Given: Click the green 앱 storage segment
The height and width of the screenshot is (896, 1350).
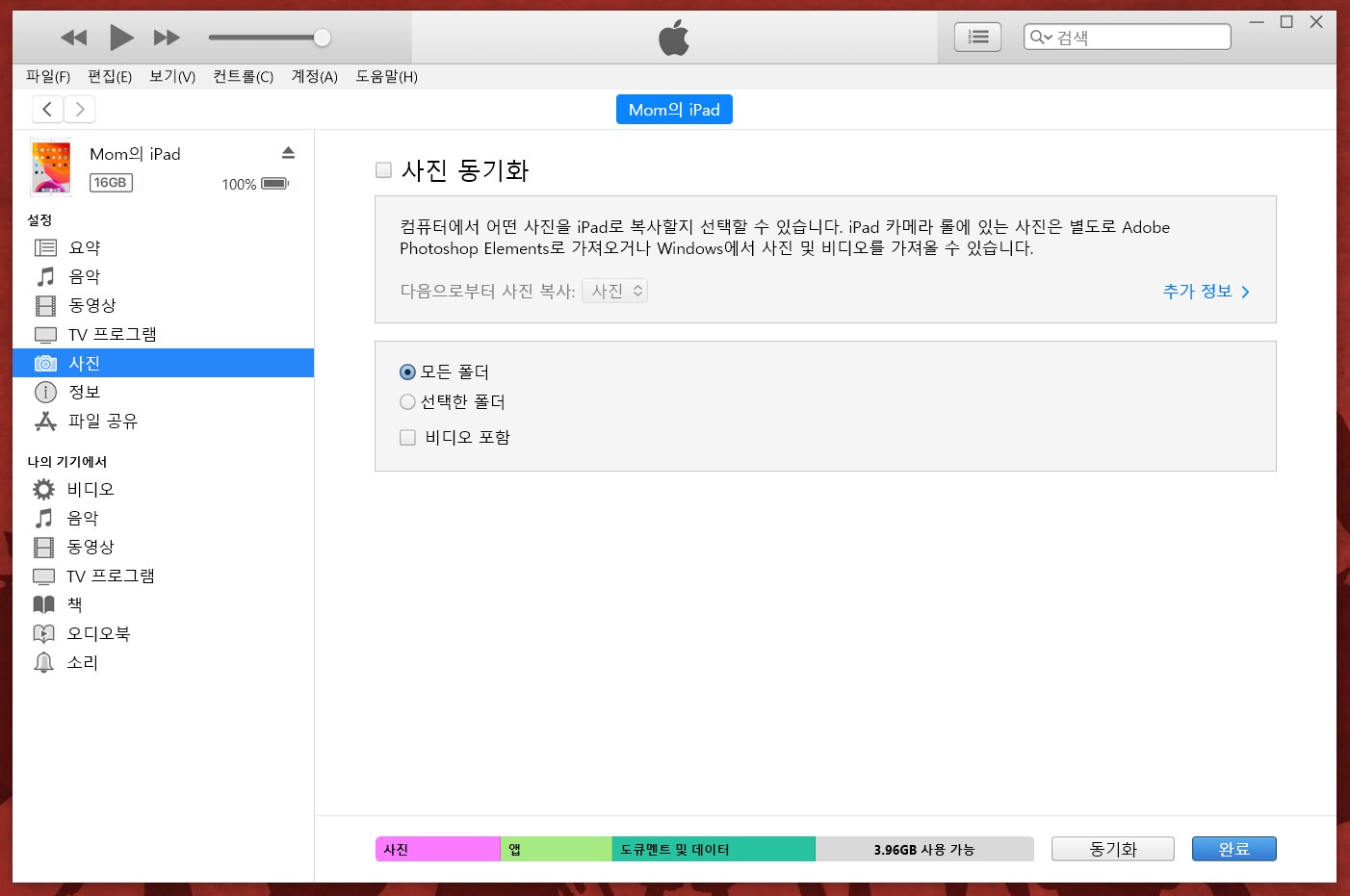Looking at the screenshot, I should pos(557,849).
